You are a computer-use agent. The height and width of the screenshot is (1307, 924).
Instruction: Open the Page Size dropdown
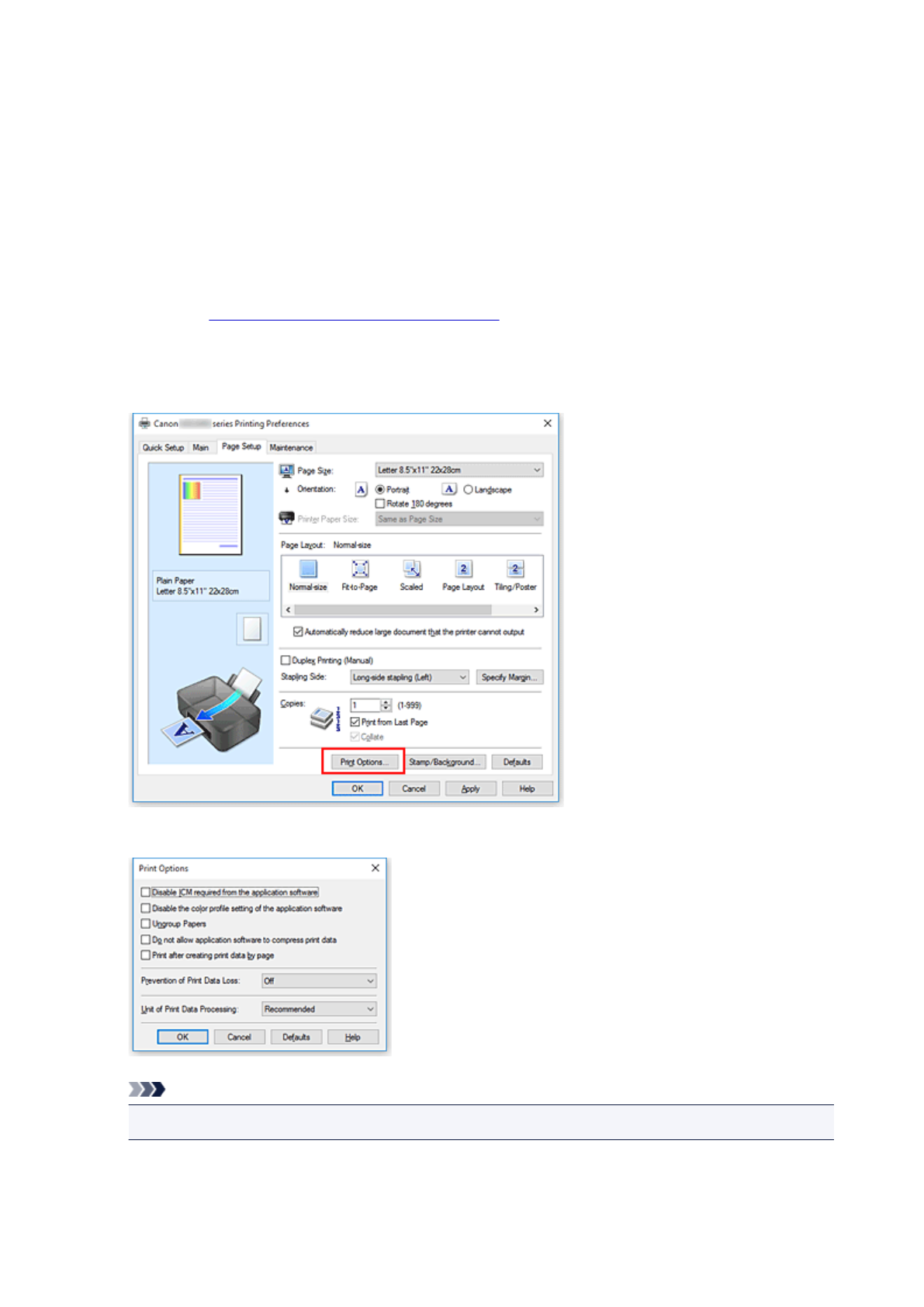[459, 470]
